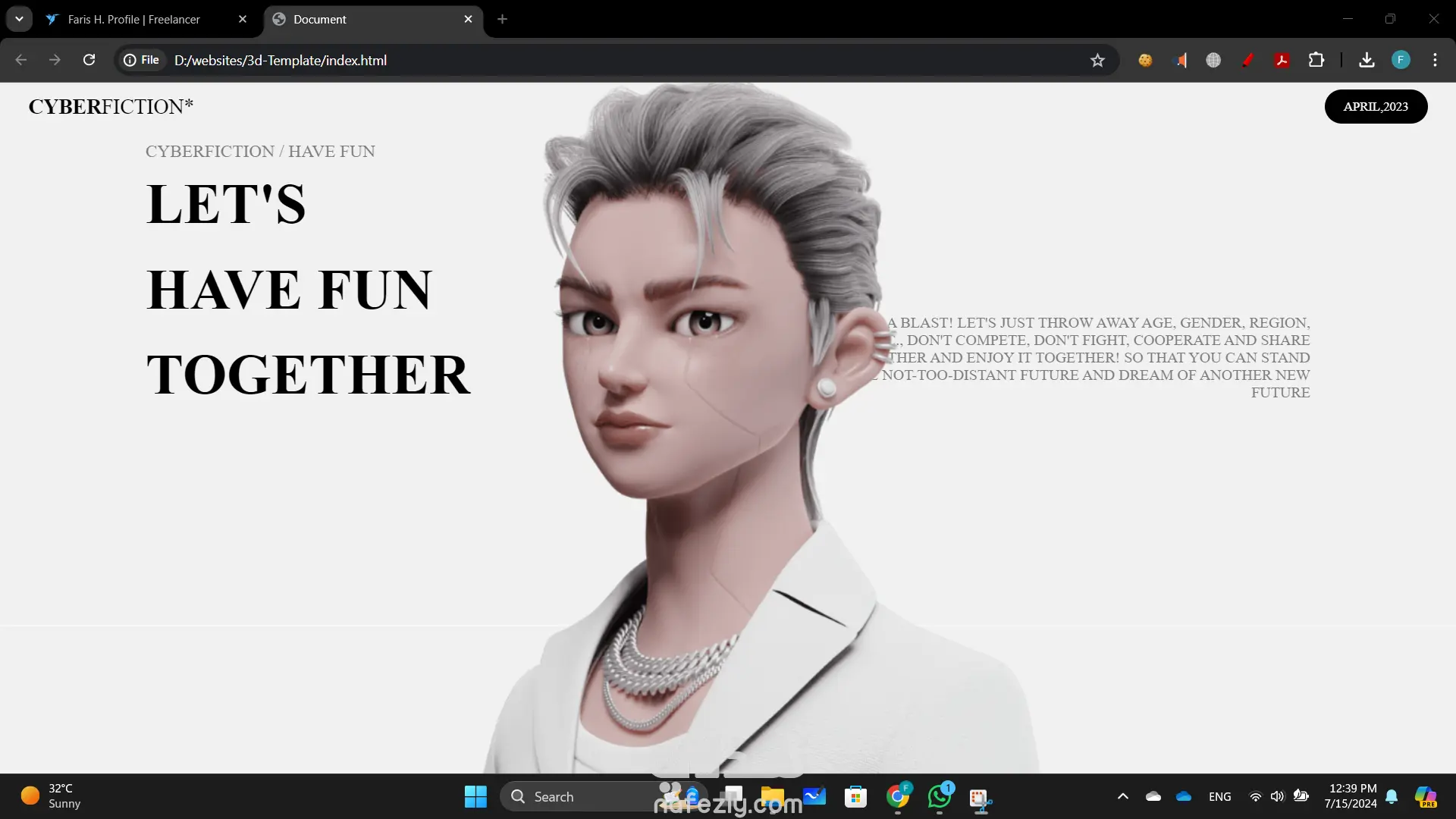1456x819 pixels.
Task: Open WhatsApp from the taskbar
Action: click(939, 796)
